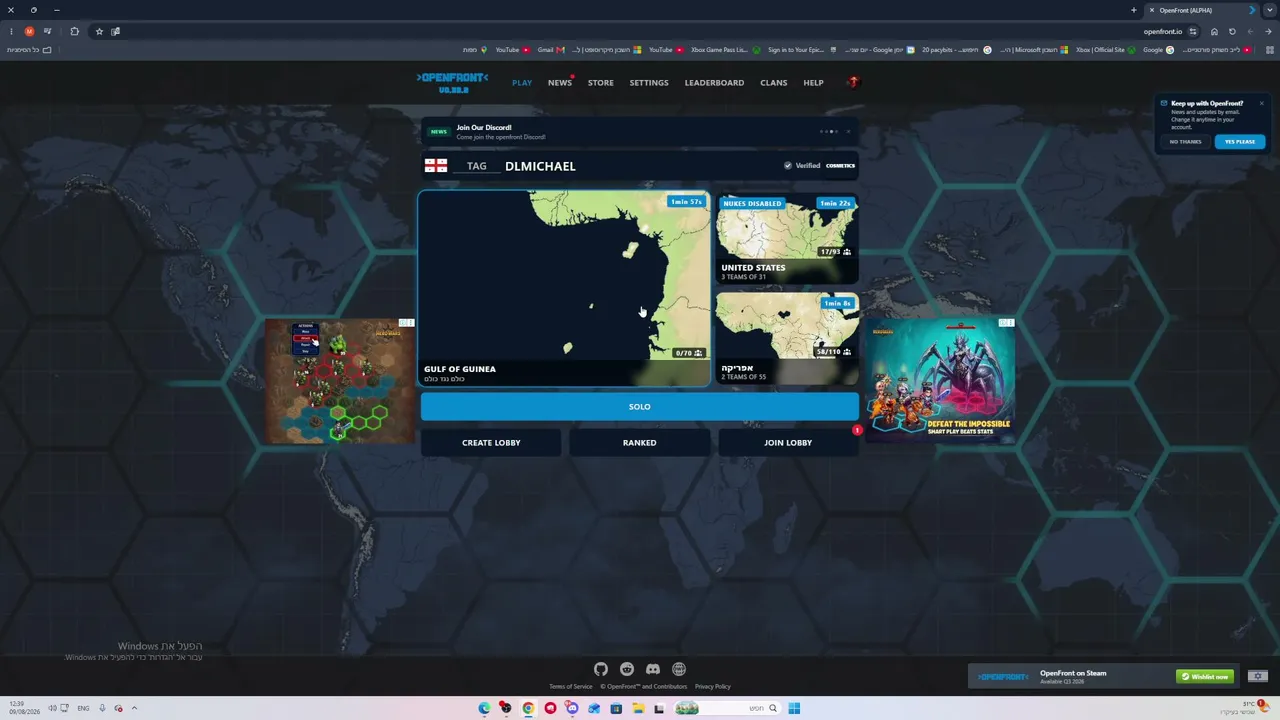Open the Chrome three-dot menu

tap(11, 31)
